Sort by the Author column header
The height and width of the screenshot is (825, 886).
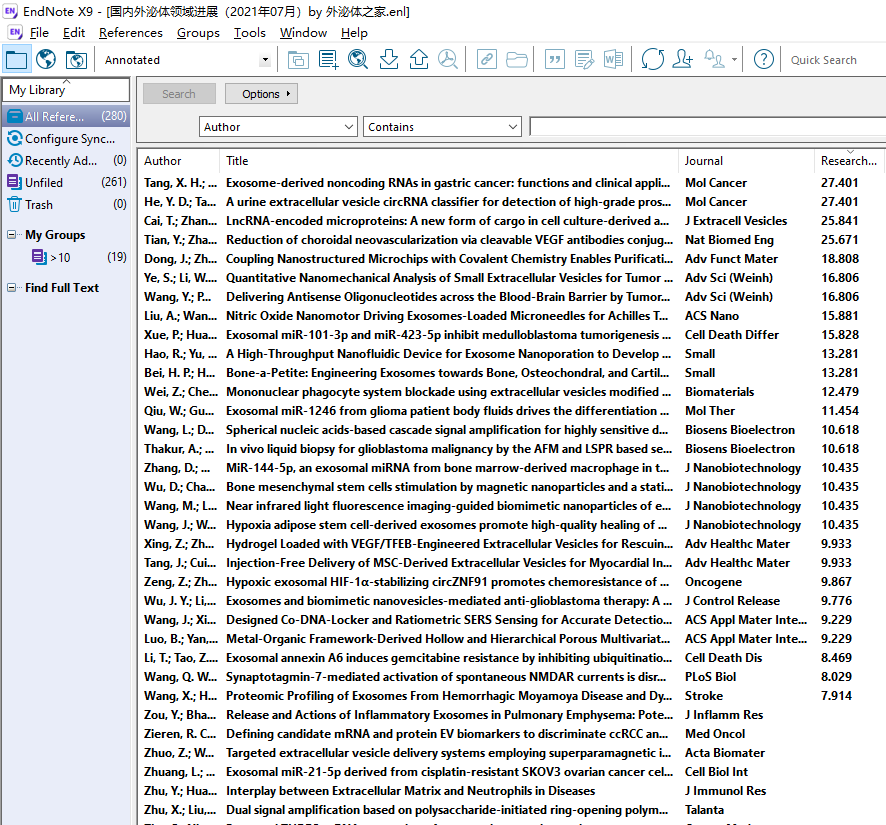[x=179, y=160]
